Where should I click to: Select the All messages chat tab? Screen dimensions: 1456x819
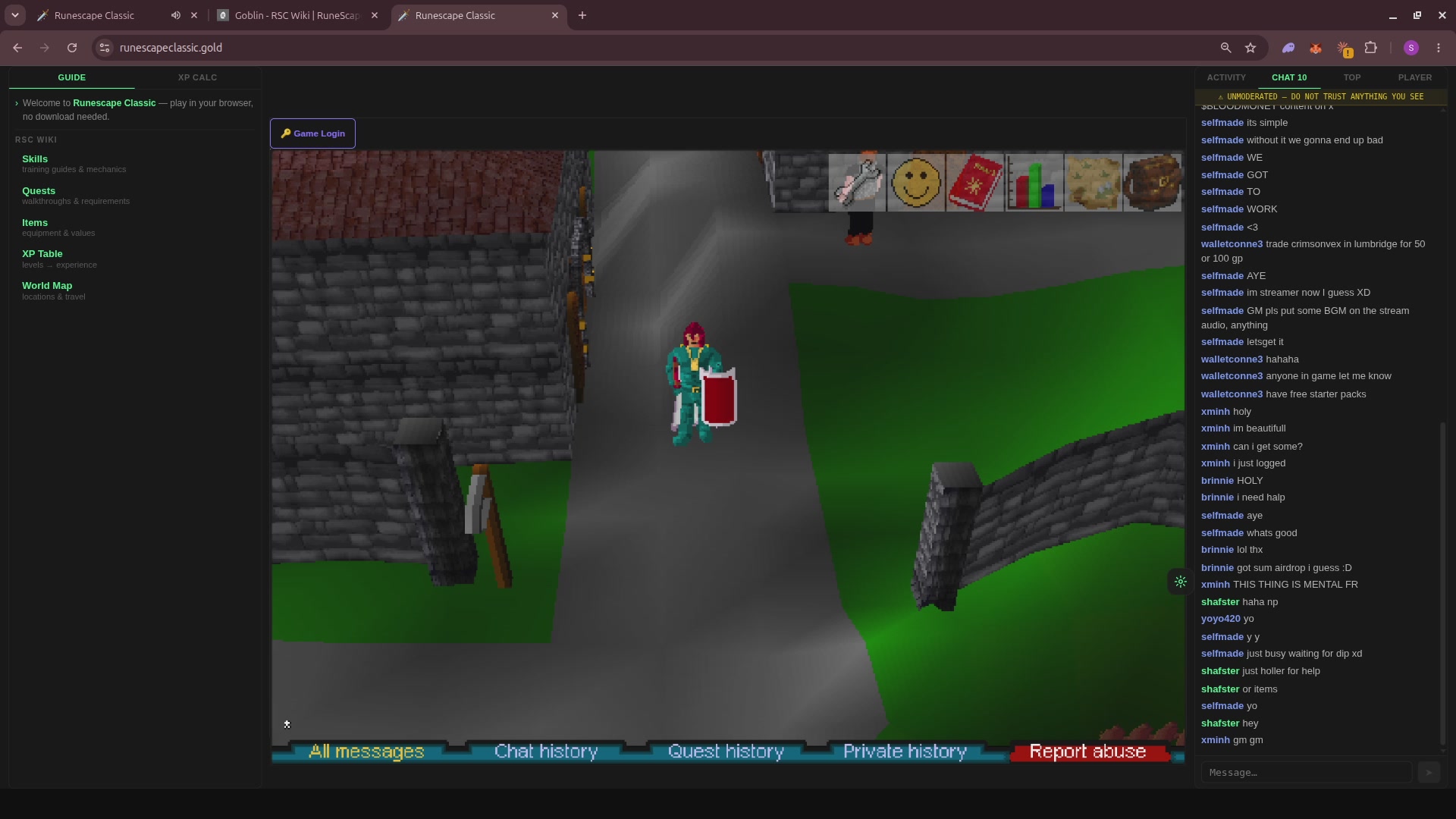coord(366,752)
